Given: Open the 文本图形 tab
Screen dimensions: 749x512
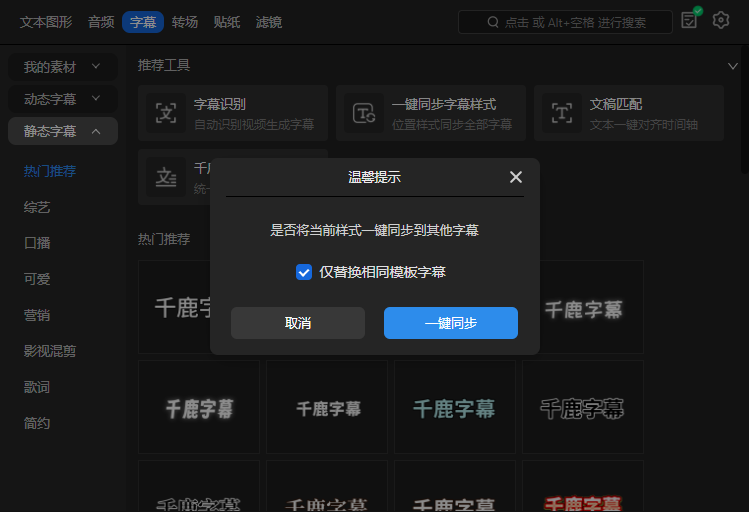Looking at the screenshot, I should [46, 22].
